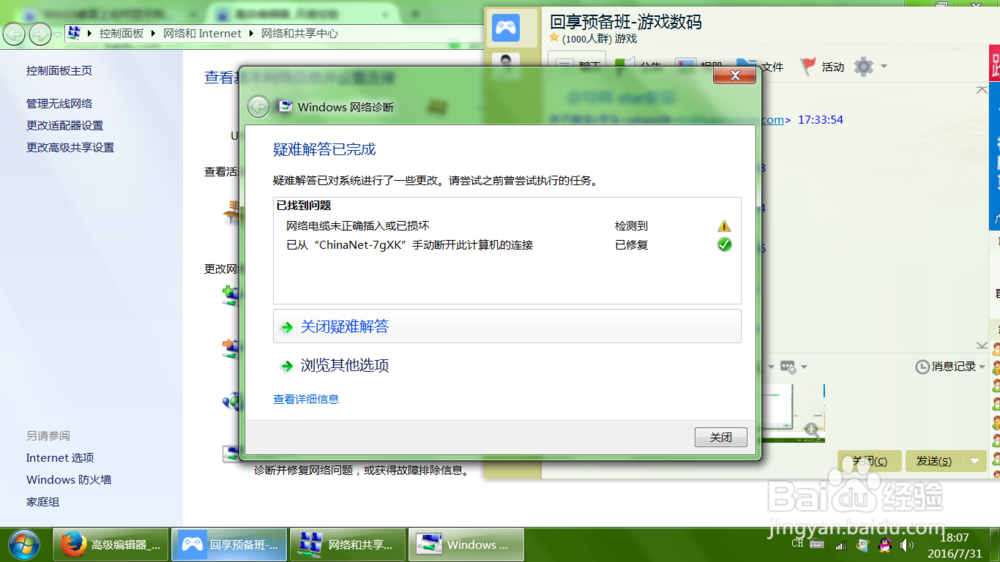Open Windows 防火墙 link

(x=69, y=480)
